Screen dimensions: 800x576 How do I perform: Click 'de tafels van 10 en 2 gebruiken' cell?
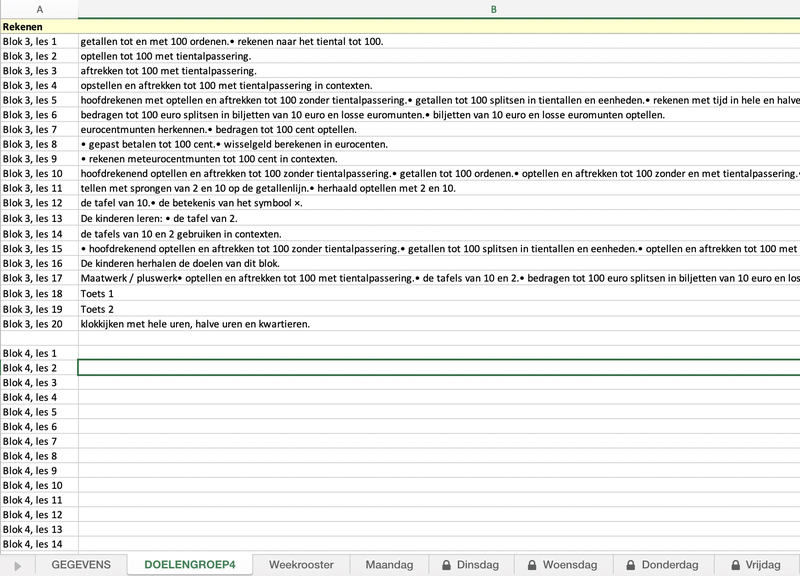439,234
